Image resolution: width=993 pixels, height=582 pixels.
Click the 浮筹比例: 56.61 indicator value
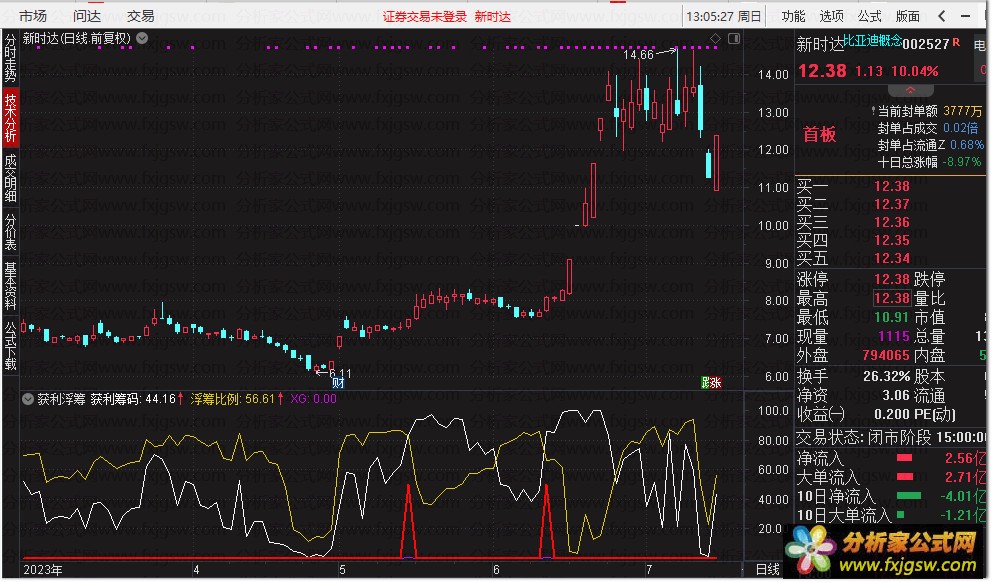[x=237, y=399]
